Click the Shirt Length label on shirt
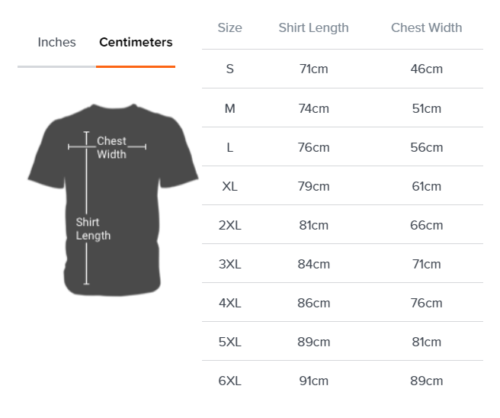The image size is (500, 418). (93, 229)
